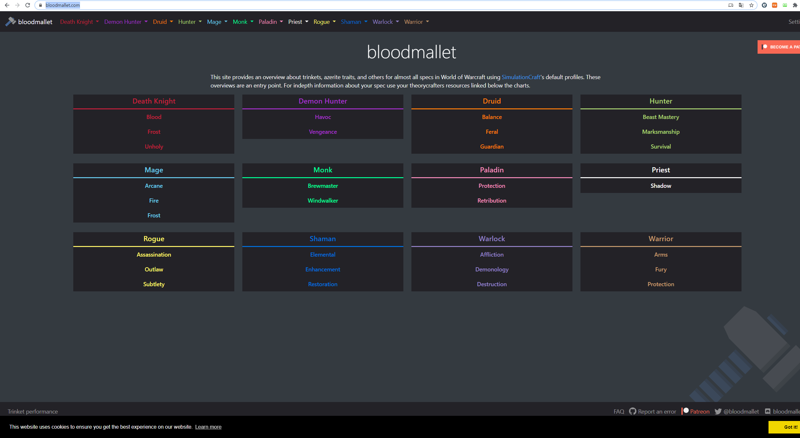The image size is (800, 438).
Task: Open the Warlock navbar dropdown
Action: point(386,22)
